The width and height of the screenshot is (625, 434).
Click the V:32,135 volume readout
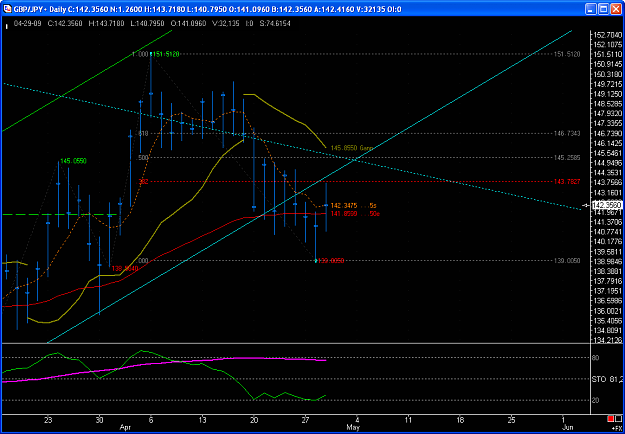226,24
